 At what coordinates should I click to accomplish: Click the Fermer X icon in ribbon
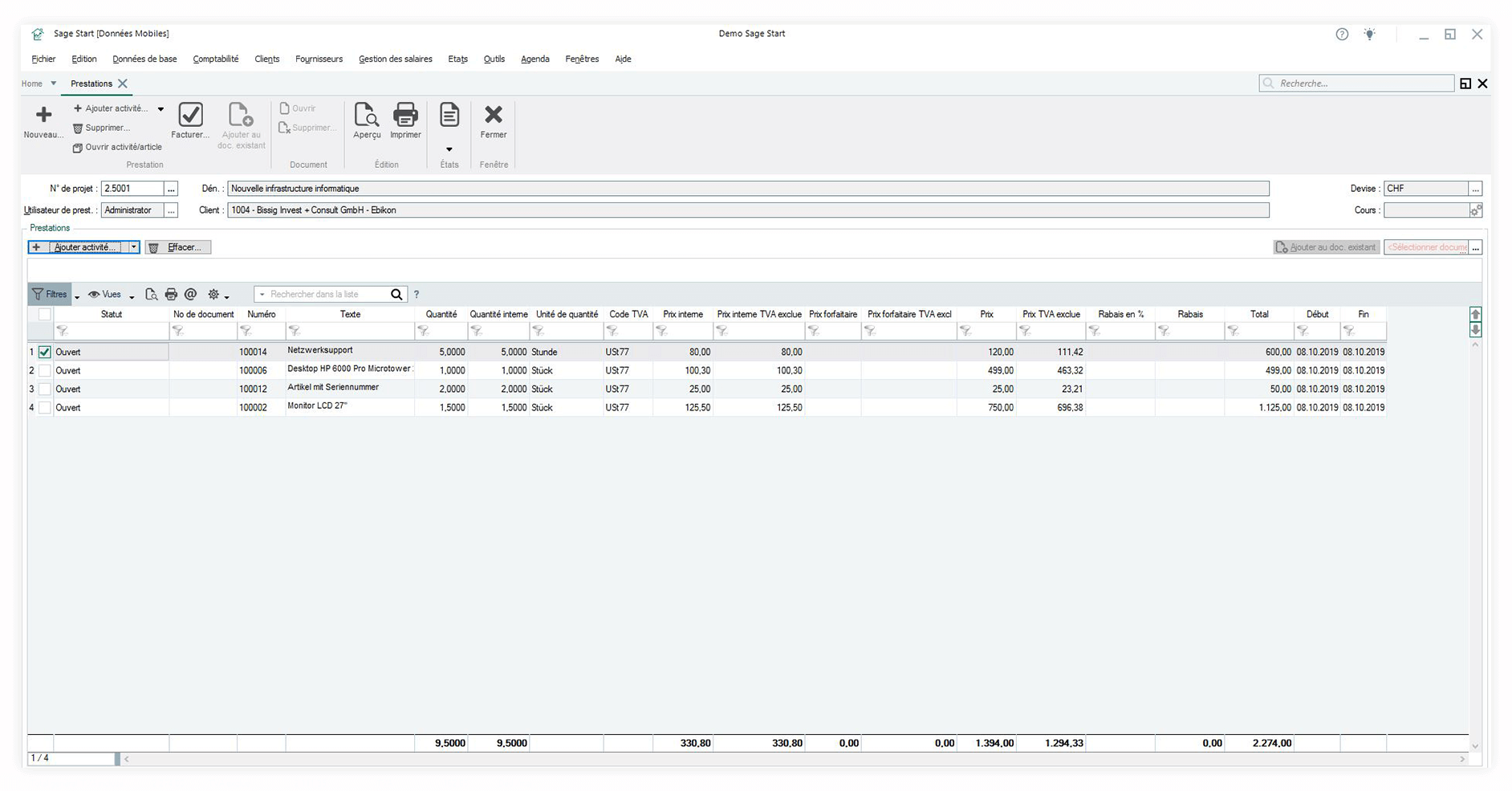point(494,116)
